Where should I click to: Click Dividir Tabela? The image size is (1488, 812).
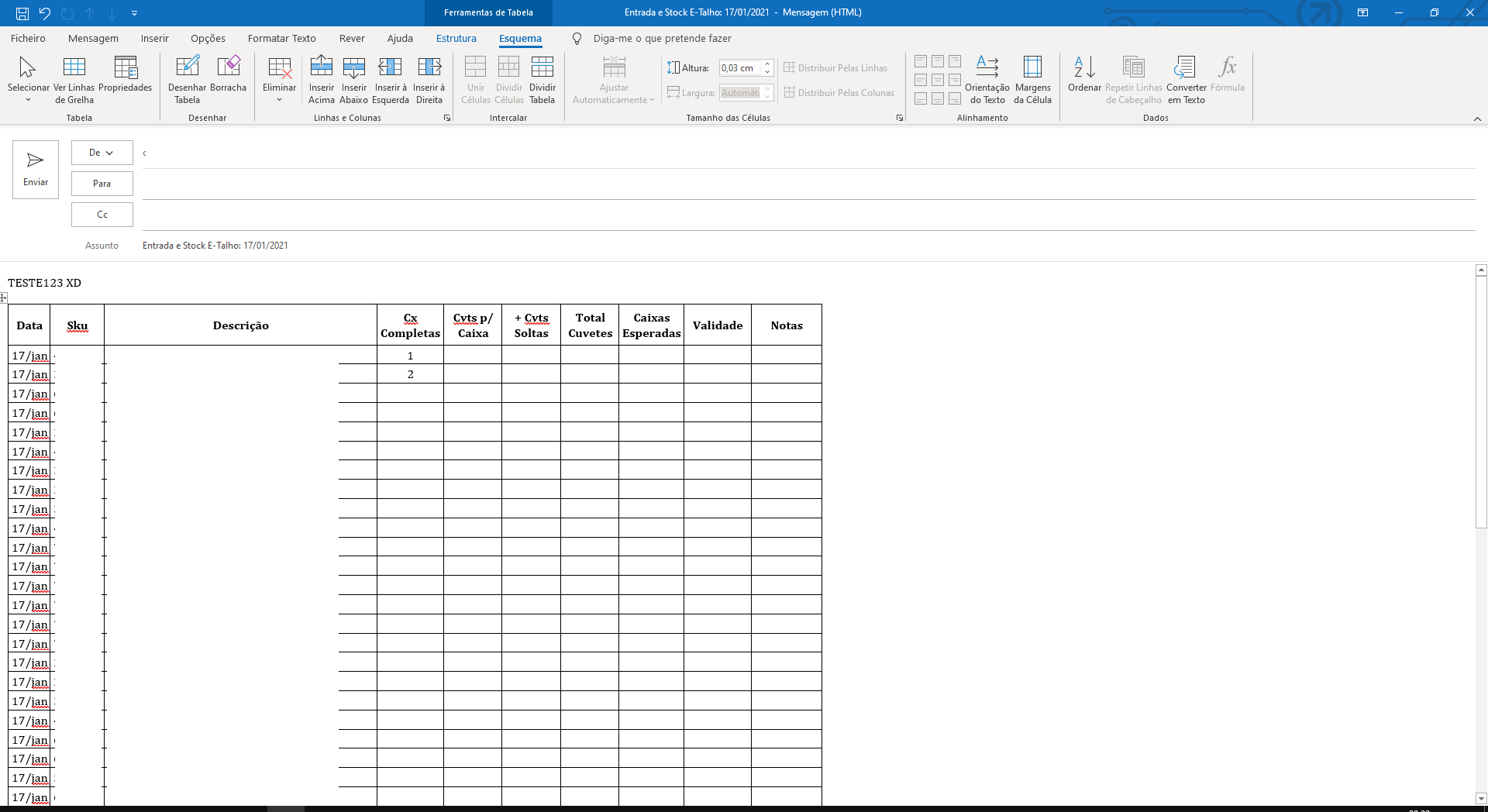click(542, 80)
